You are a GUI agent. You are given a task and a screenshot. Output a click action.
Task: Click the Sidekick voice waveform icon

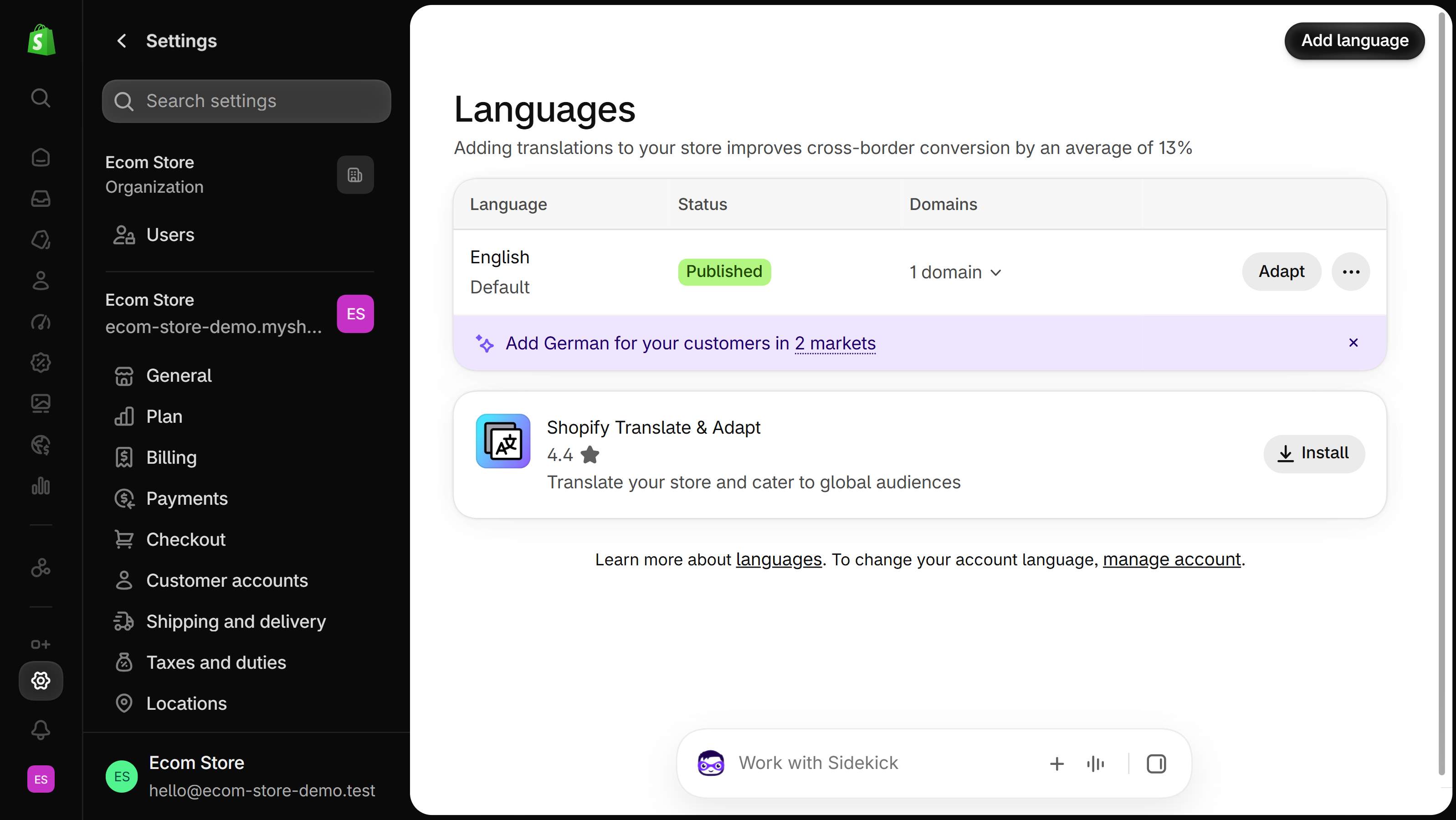(x=1095, y=764)
